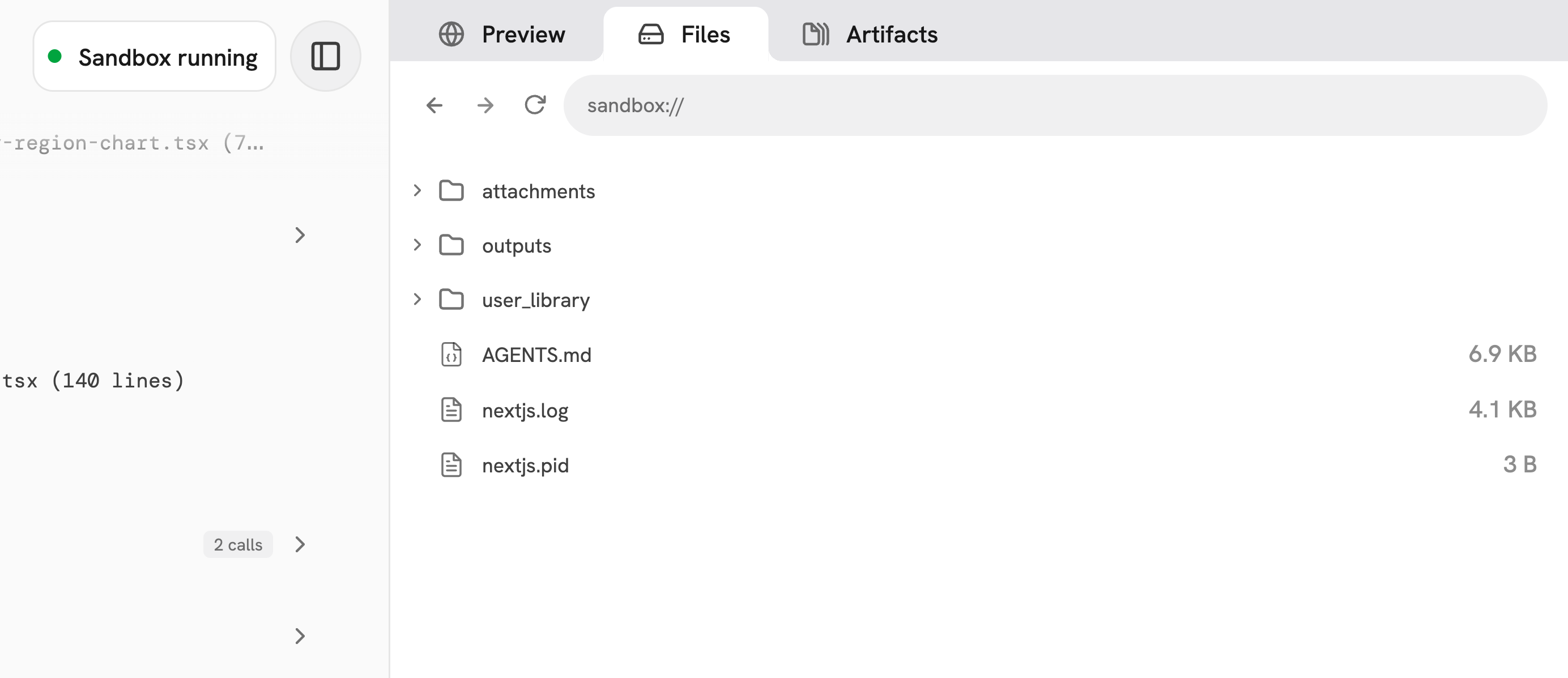The height and width of the screenshot is (678, 1568).
Task: Click the sandbox:// path field
Action: tap(1055, 105)
